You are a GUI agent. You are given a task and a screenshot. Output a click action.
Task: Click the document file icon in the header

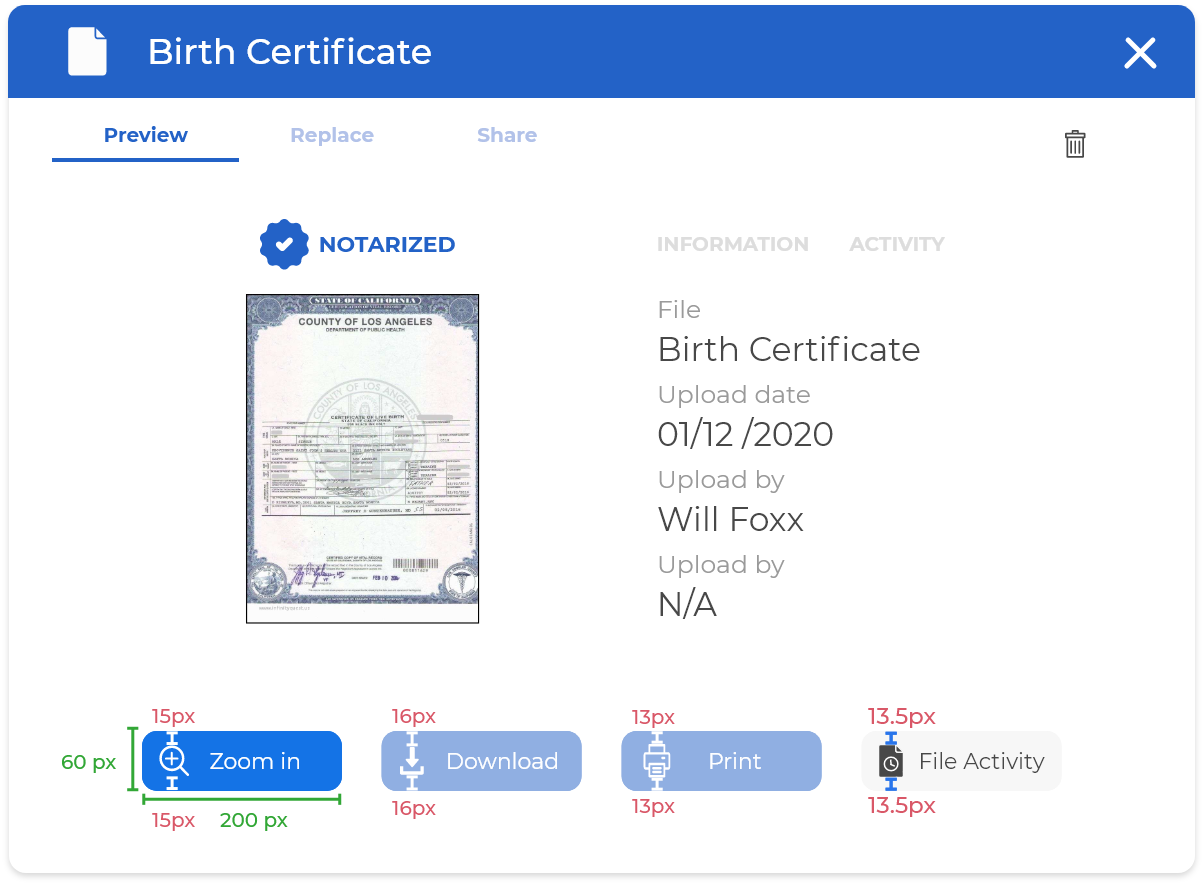click(x=87, y=52)
